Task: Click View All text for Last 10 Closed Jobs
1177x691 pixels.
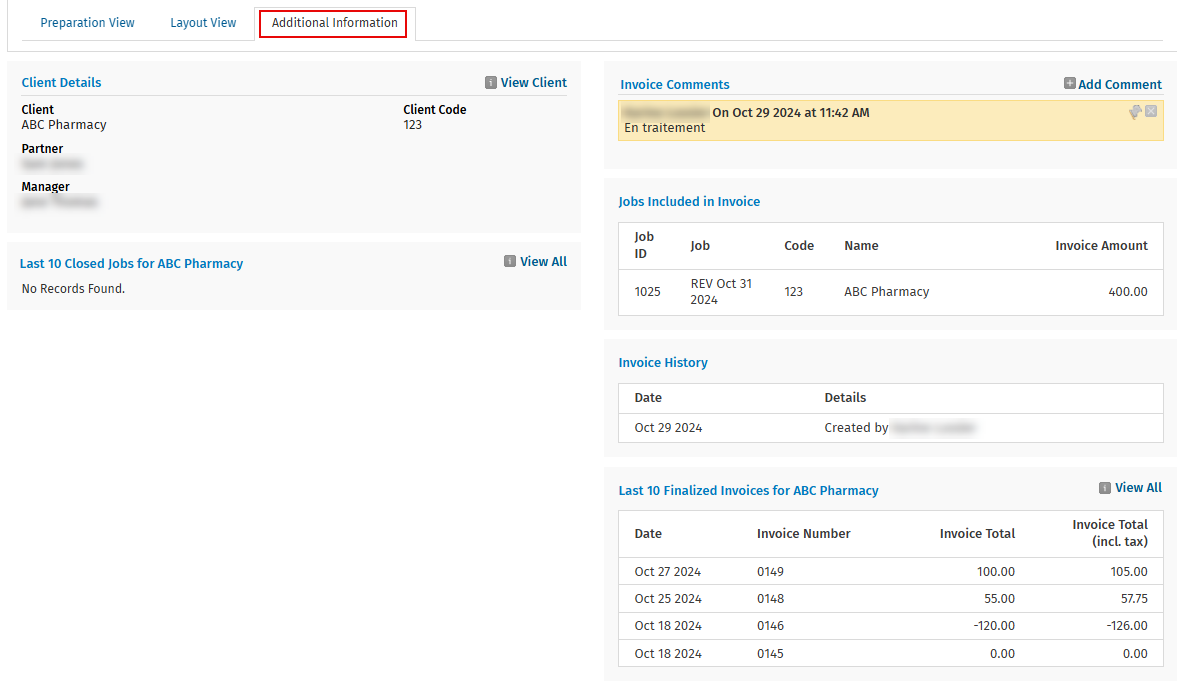Action: (543, 261)
